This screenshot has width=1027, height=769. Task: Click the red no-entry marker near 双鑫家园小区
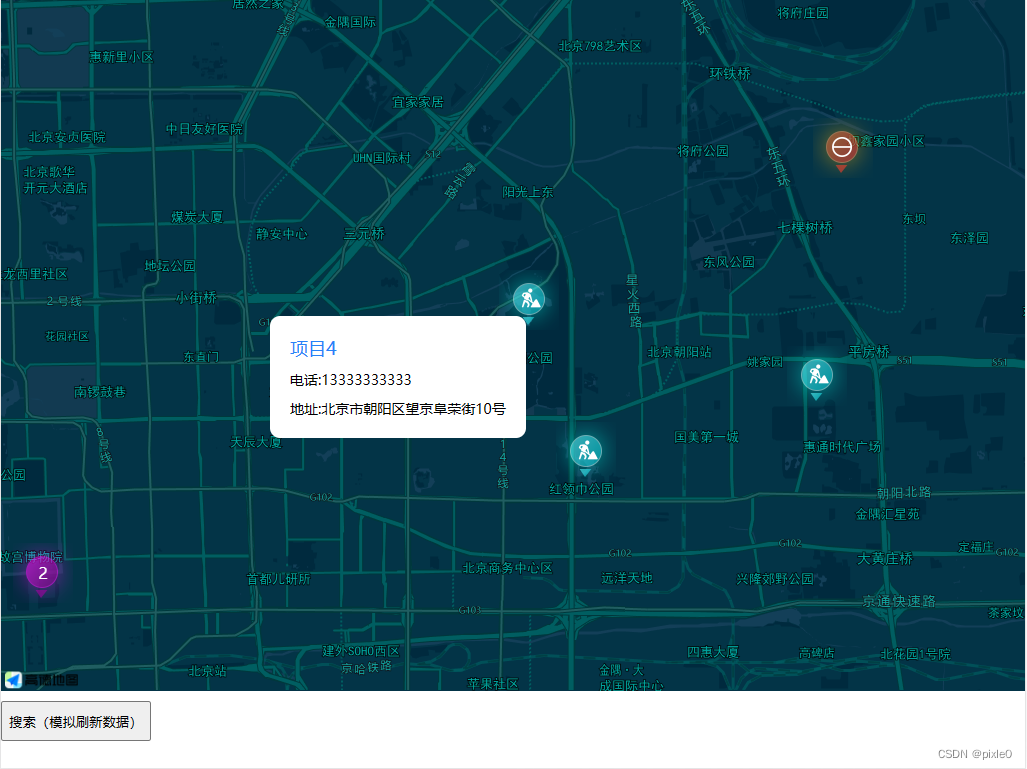842,148
